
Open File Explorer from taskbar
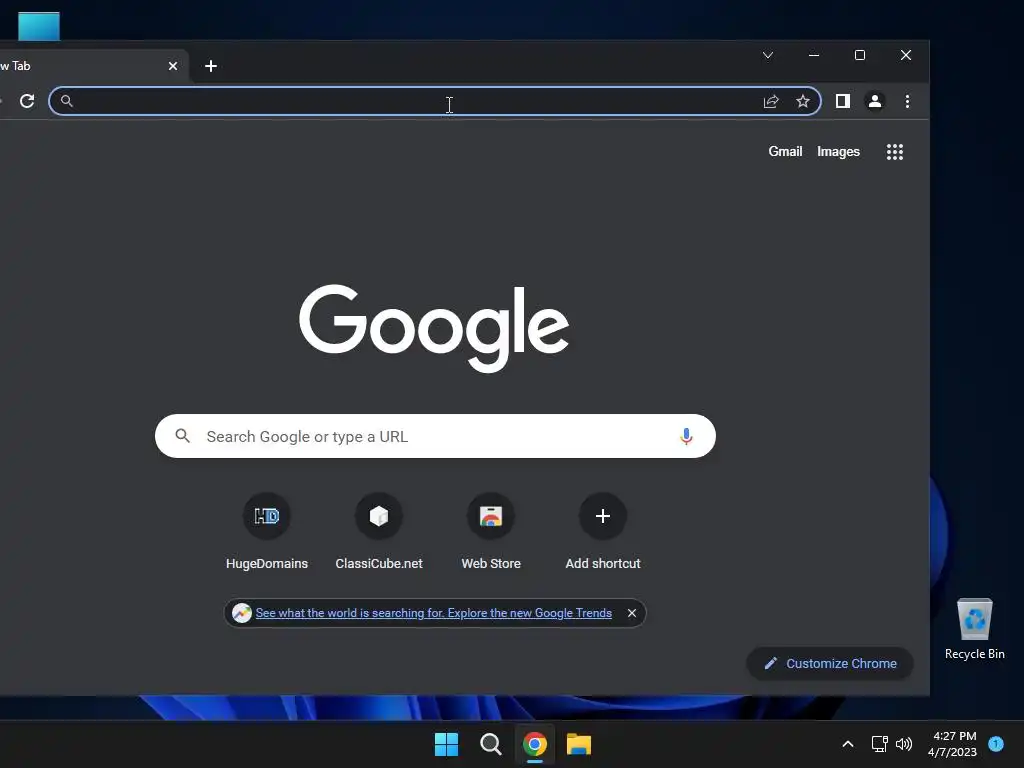579,744
